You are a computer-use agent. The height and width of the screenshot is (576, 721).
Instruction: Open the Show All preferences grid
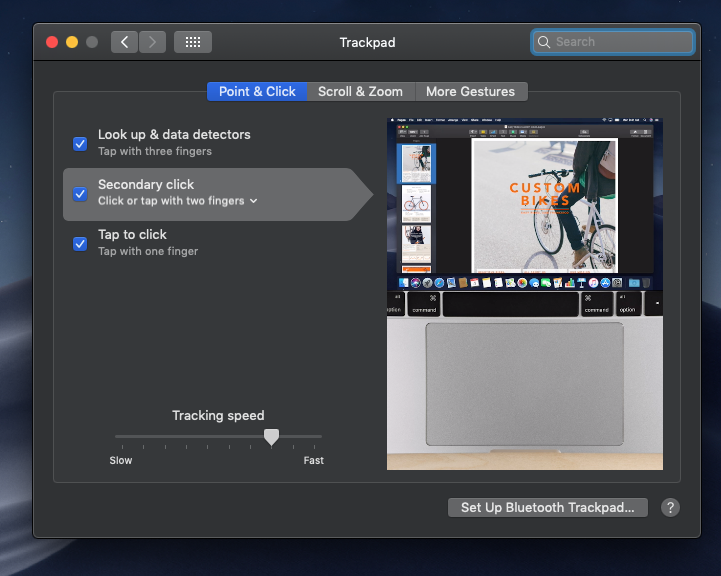(x=193, y=42)
